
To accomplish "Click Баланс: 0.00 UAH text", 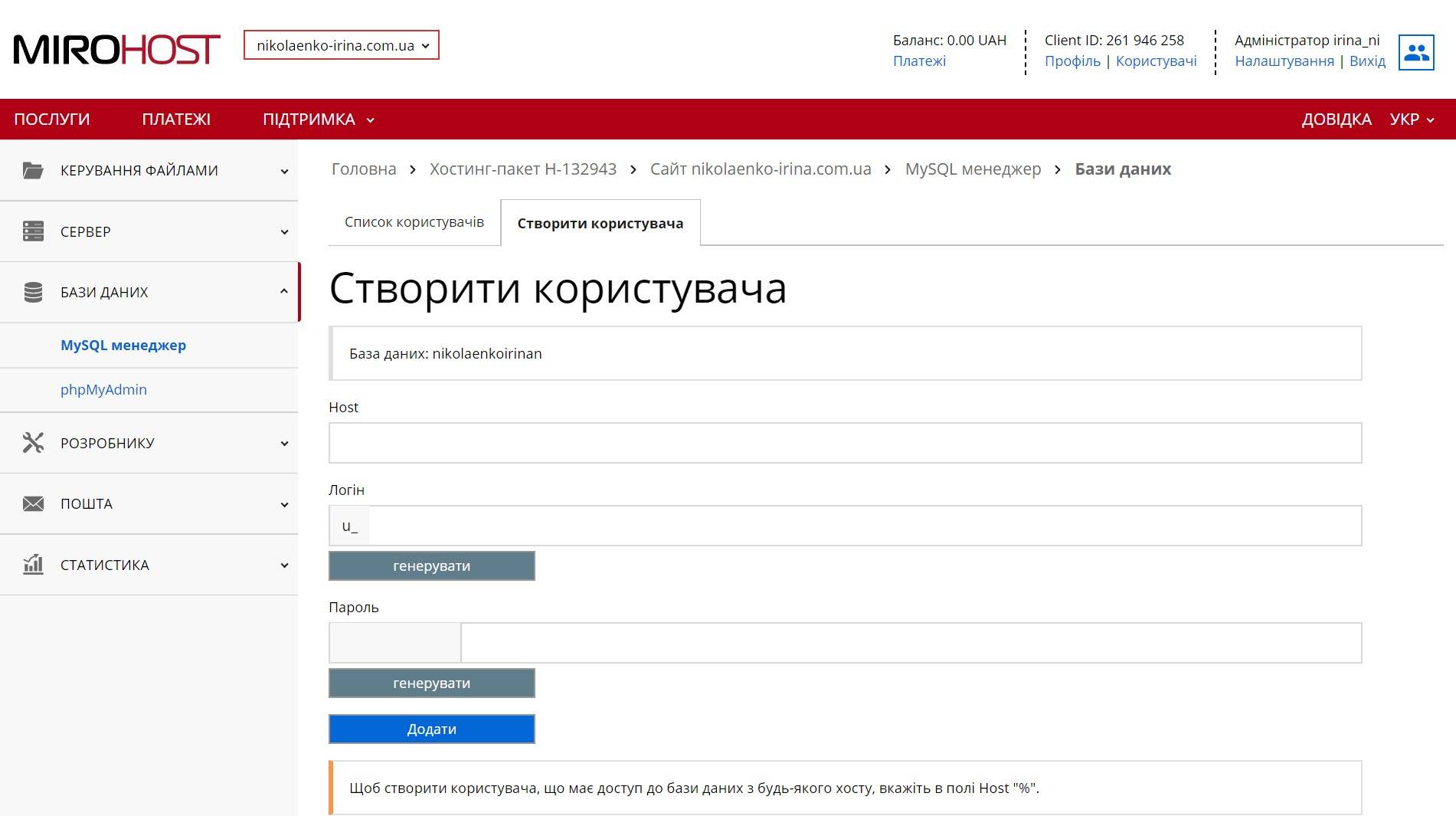I will [x=950, y=40].
